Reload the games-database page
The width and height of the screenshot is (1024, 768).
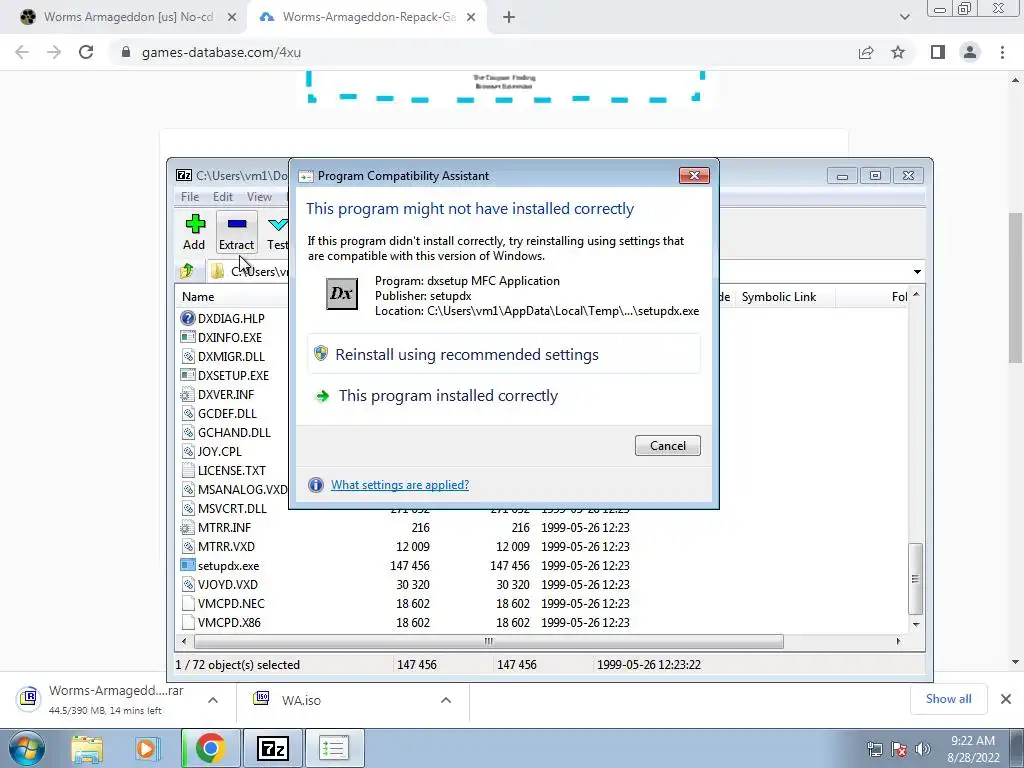(86, 52)
